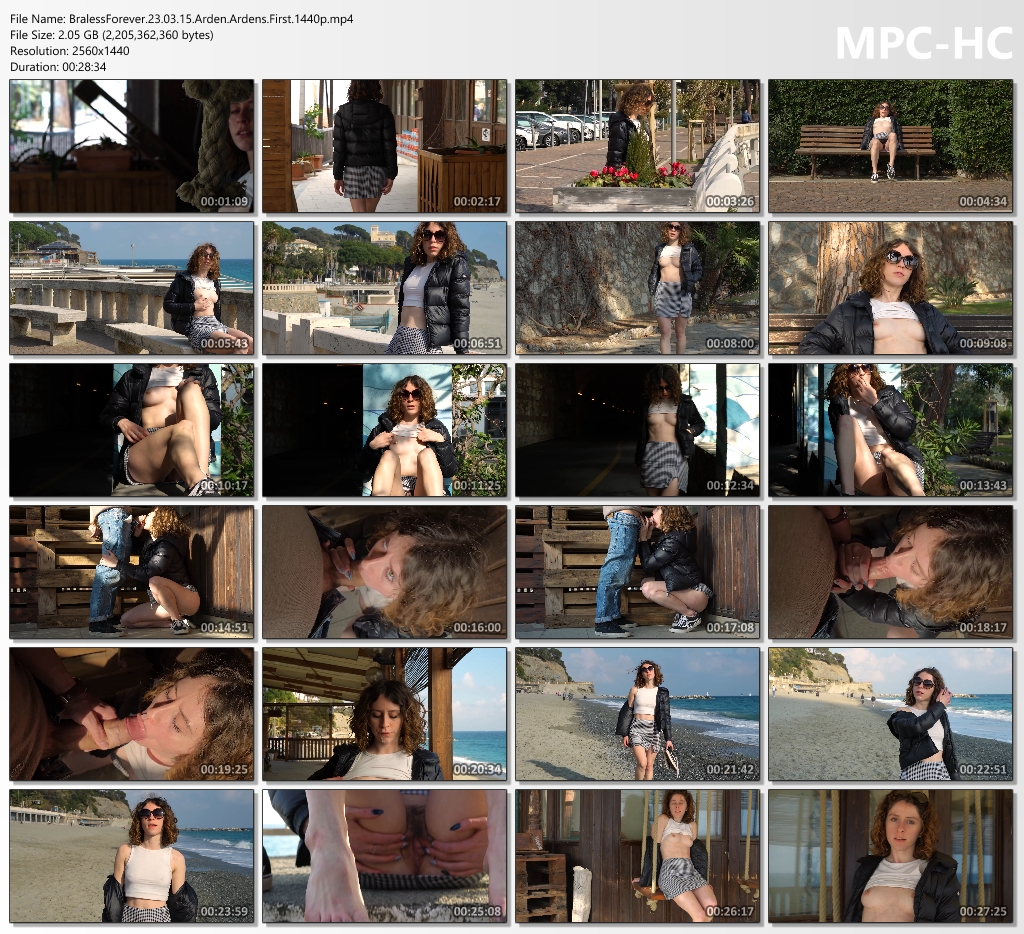The width and height of the screenshot is (1024, 934).
Task: Open the final thumbnail at 00:27:25
Action: coord(890,856)
